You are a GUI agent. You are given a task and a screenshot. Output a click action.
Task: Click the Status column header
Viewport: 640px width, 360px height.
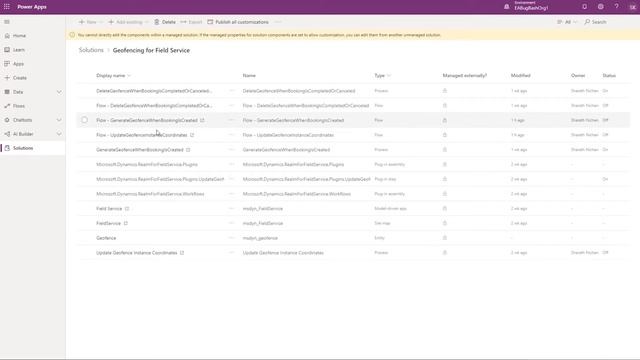609,76
